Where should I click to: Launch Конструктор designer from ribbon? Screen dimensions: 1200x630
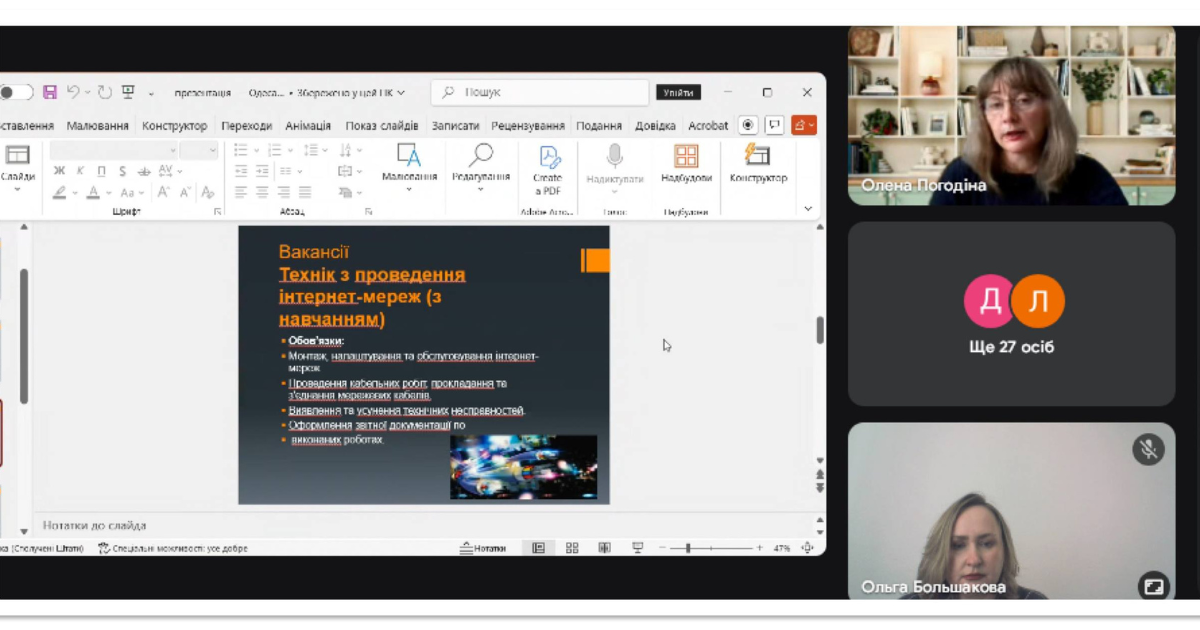coord(758,165)
